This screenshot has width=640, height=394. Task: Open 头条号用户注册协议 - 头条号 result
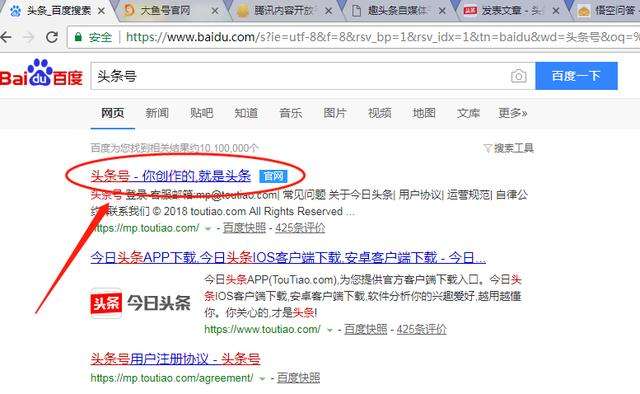click(175, 359)
